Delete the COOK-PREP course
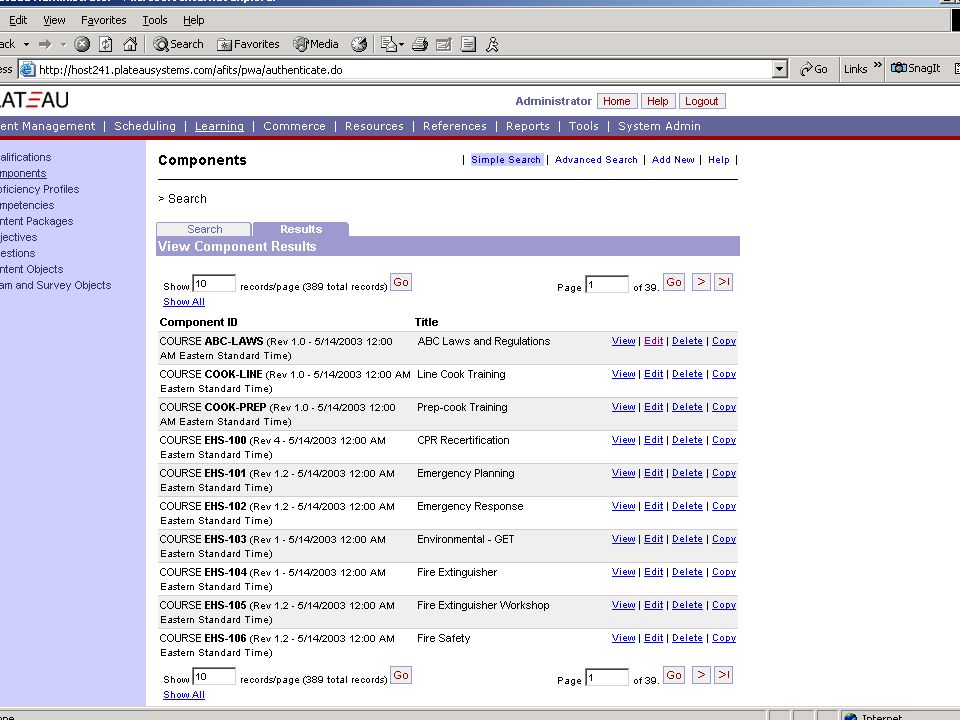The width and height of the screenshot is (960, 720). point(687,407)
